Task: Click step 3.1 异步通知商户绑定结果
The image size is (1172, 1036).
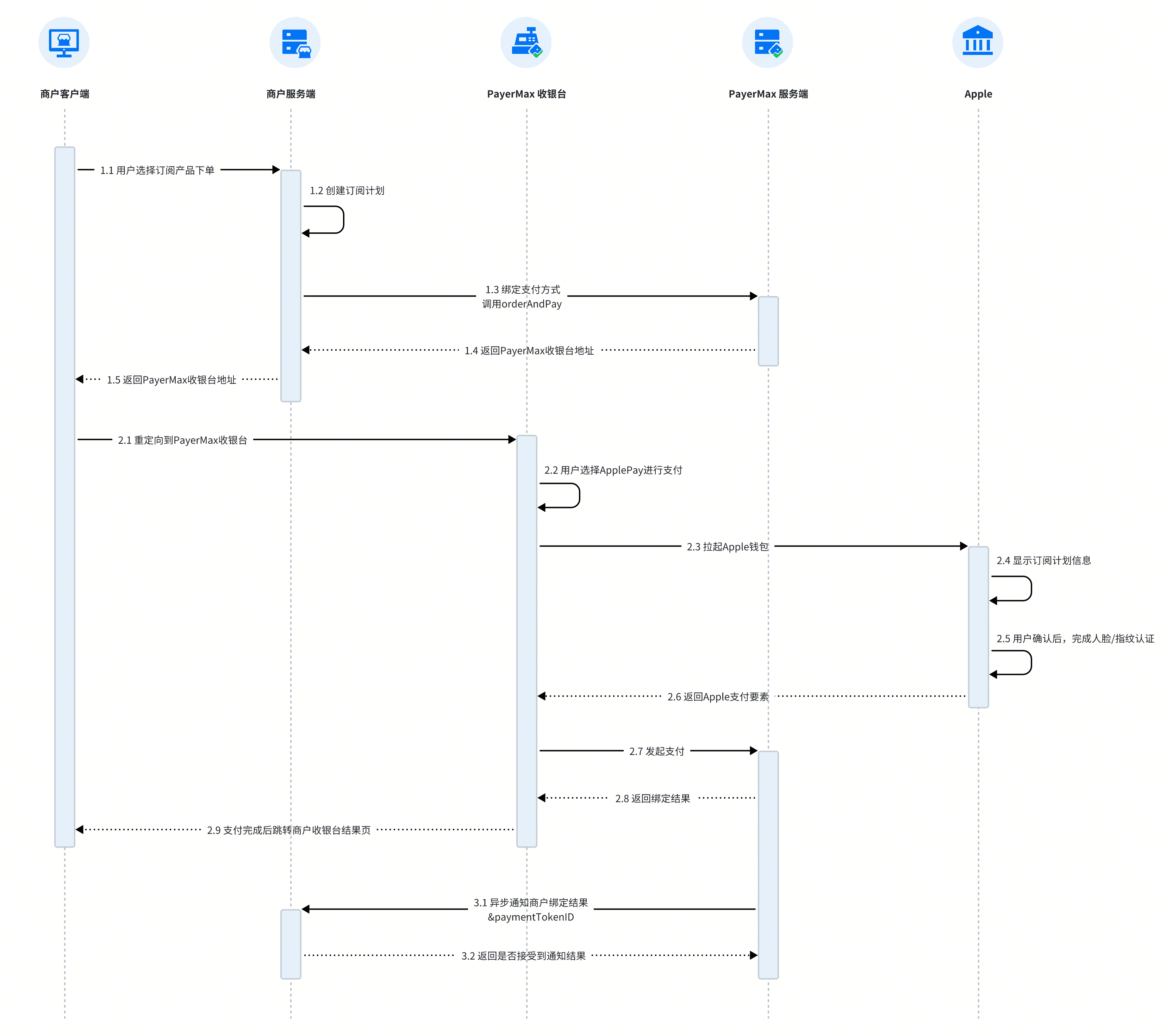Action: 530,903
